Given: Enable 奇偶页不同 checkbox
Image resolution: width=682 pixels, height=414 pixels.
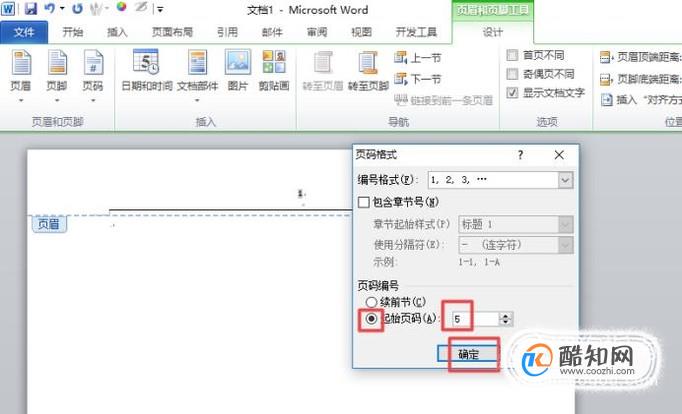Looking at the screenshot, I should point(512,74).
